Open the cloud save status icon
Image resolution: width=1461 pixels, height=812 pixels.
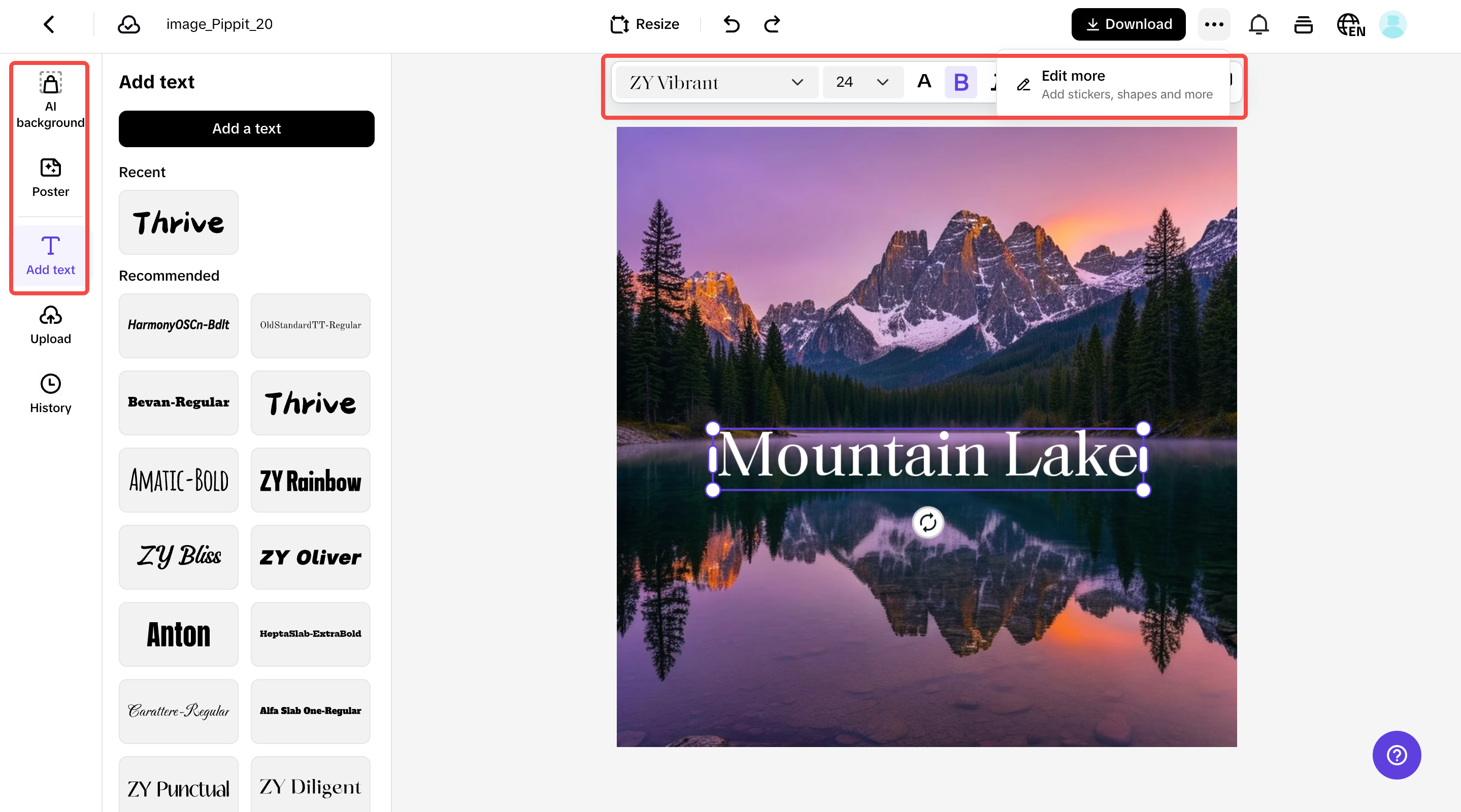[129, 24]
